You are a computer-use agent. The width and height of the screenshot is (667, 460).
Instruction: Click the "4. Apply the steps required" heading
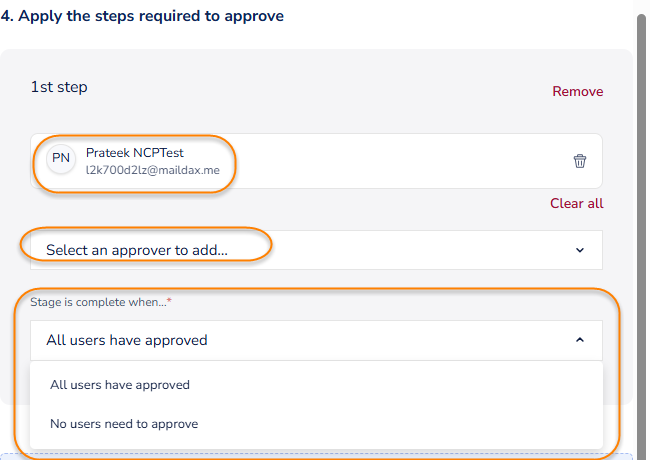pyautogui.click(x=142, y=16)
